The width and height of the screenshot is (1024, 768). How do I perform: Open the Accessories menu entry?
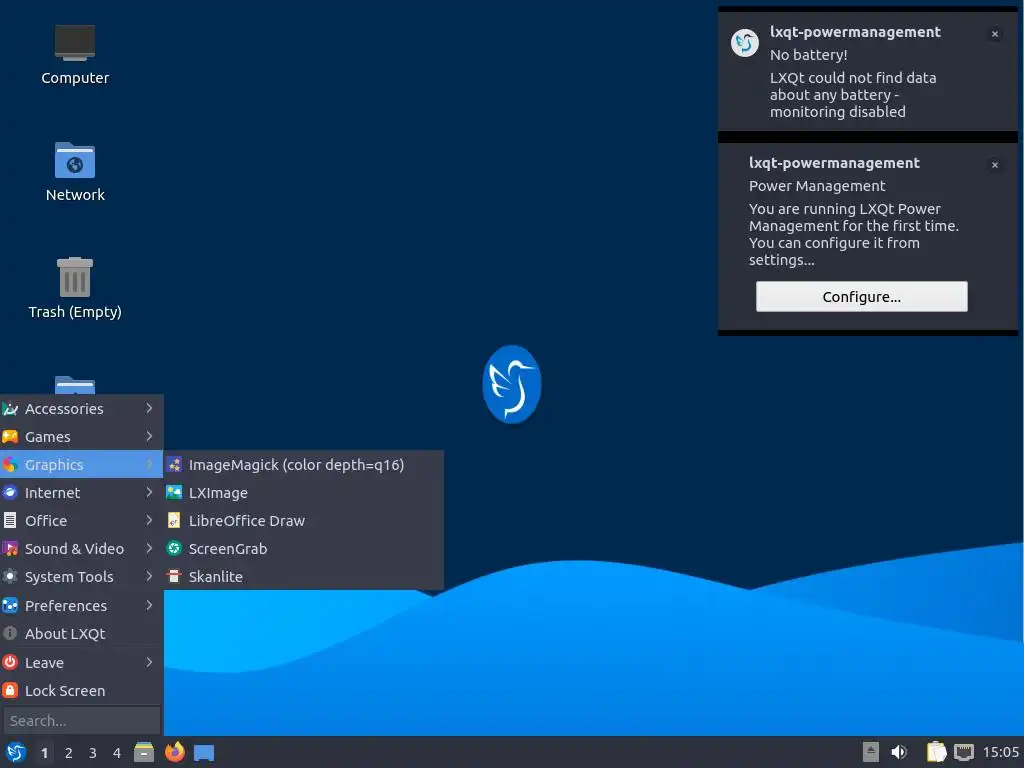(x=82, y=409)
